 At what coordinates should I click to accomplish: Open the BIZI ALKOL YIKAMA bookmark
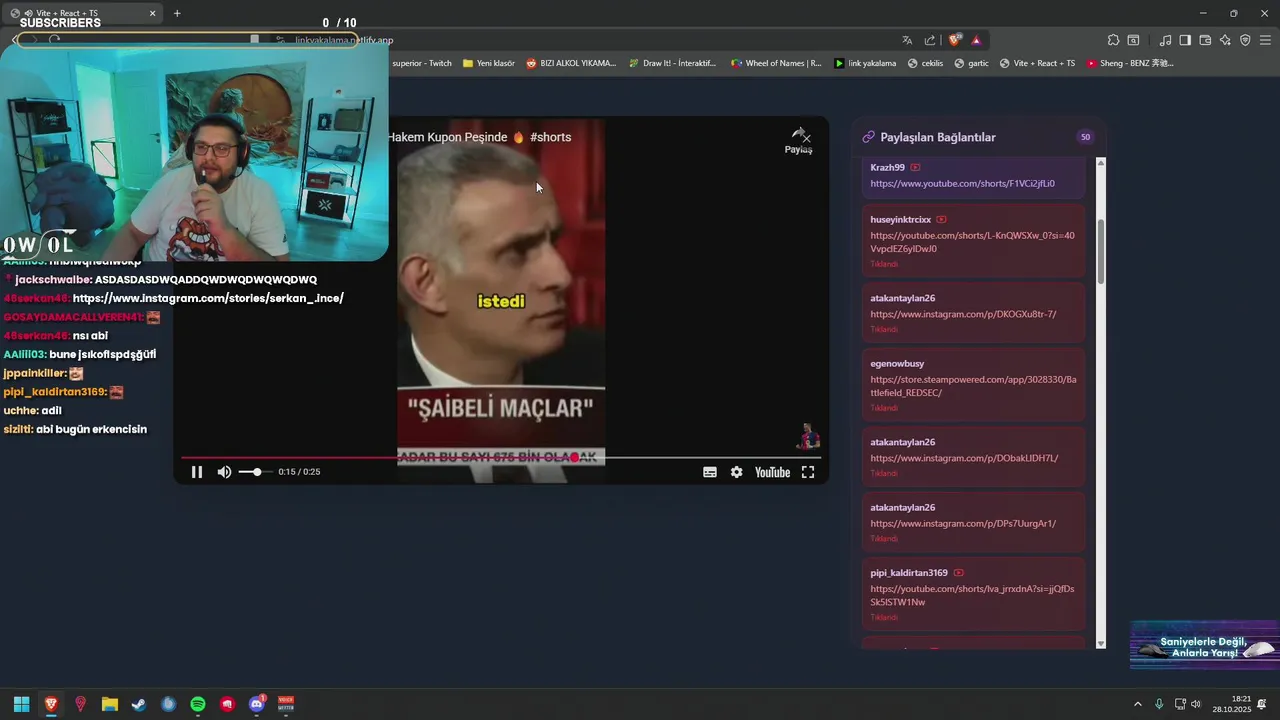(x=571, y=63)
